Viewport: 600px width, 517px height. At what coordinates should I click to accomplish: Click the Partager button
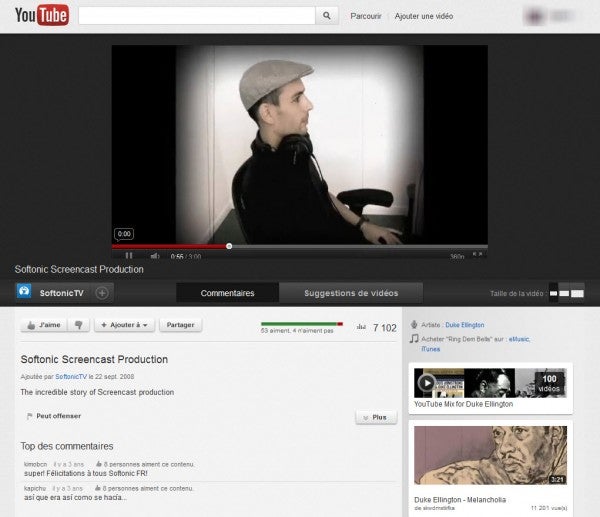click(x=180, y=325)
